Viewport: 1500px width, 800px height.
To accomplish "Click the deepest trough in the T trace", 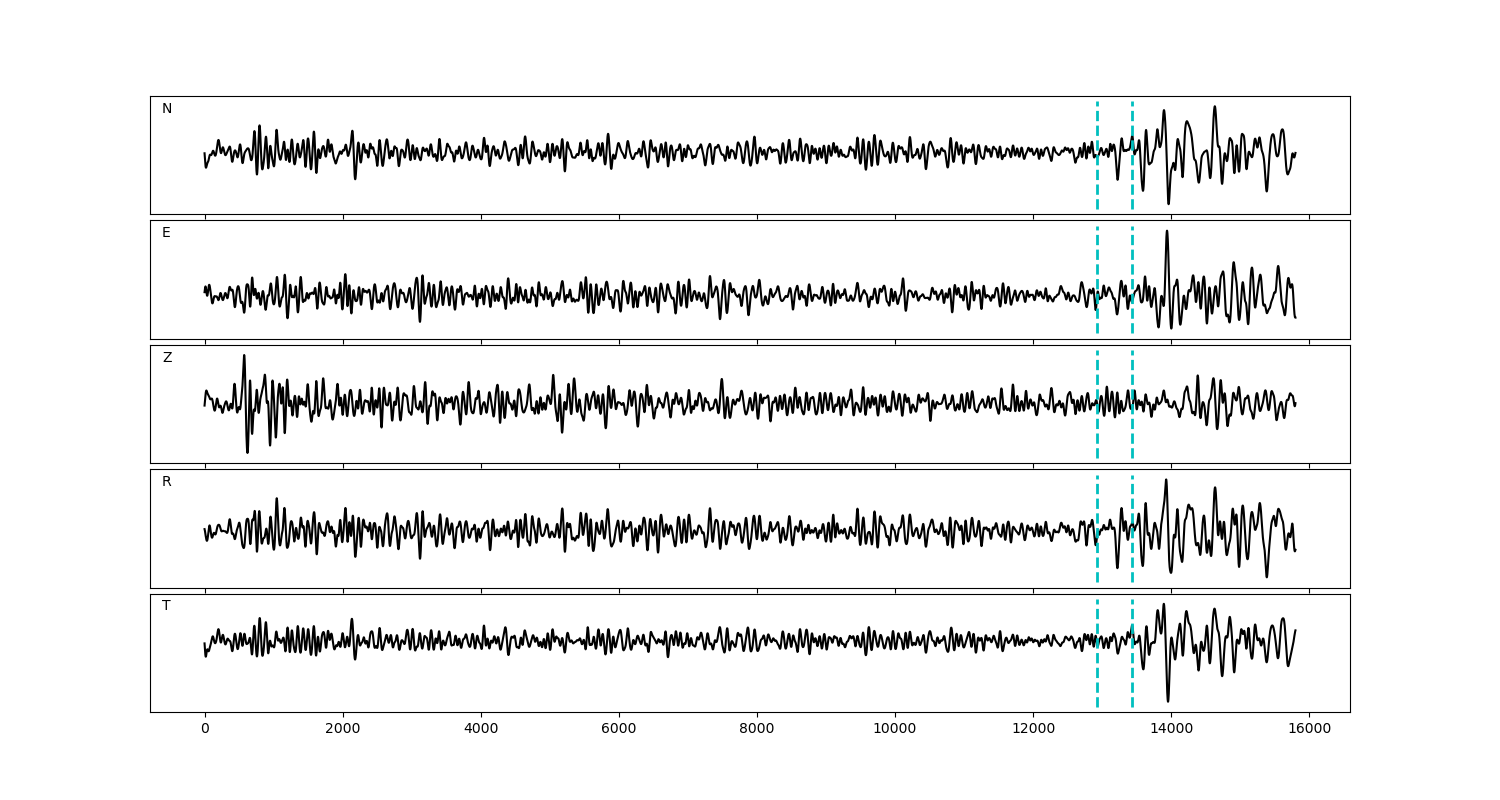I will (x=1167, y=700).
